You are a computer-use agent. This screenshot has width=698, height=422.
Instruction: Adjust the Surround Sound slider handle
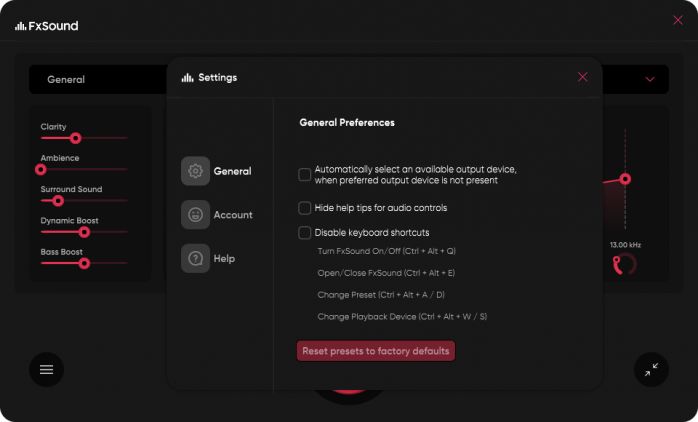point(58,201)
